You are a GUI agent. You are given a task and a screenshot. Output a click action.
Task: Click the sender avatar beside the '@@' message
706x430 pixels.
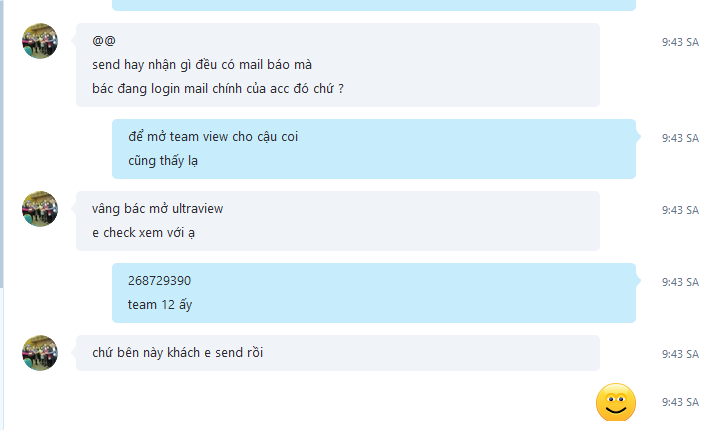click(x=40, y=41)
